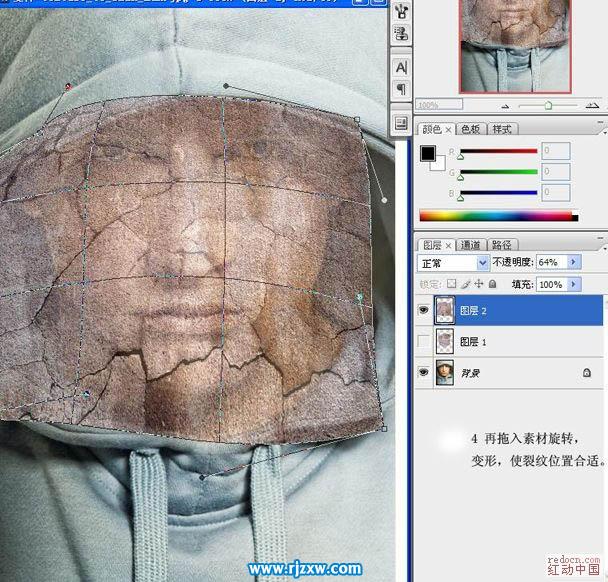
Task: Click the 图层 1 layer thumbnail
Action: (444, 341)
